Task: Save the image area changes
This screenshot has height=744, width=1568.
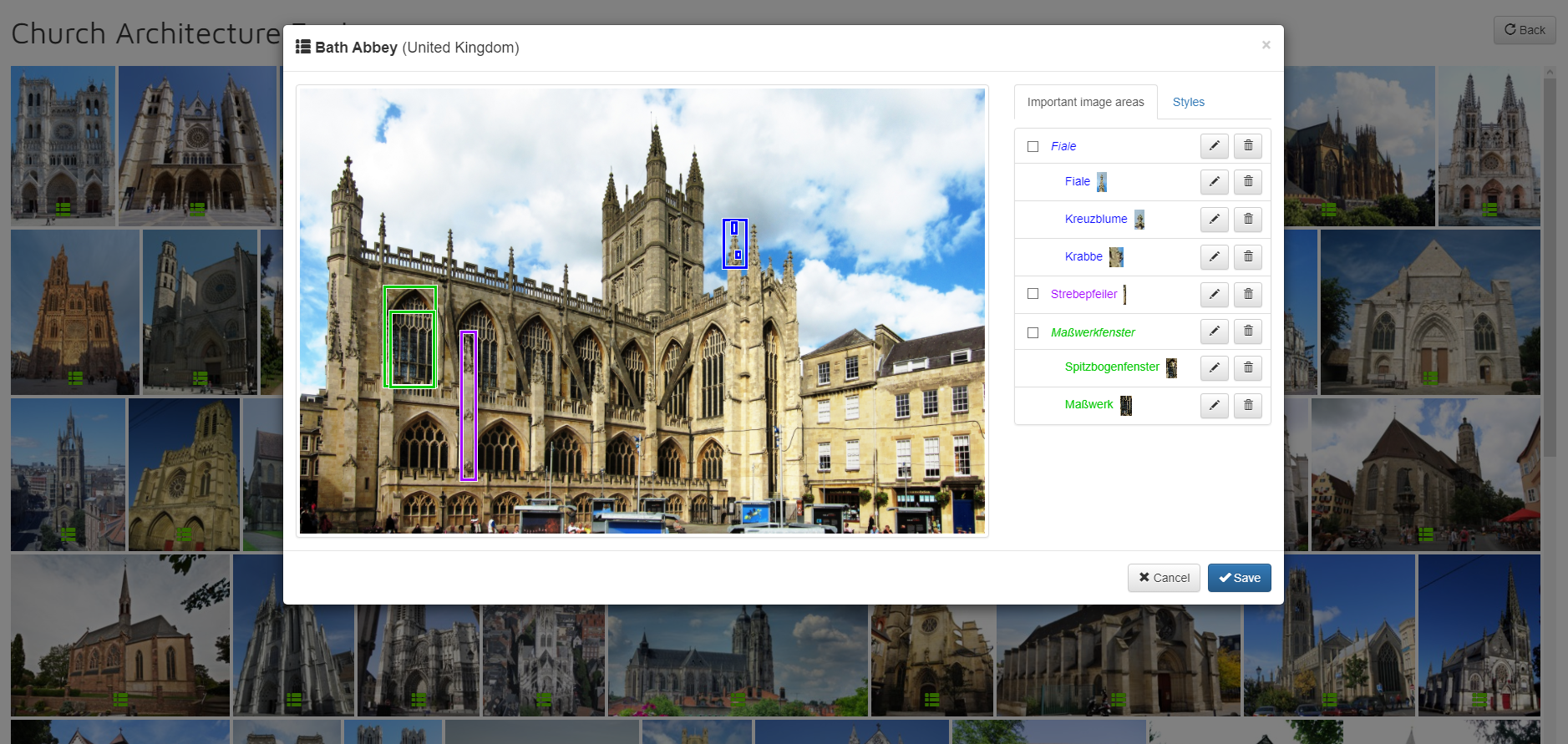Action: click(x=1239, y=578)
